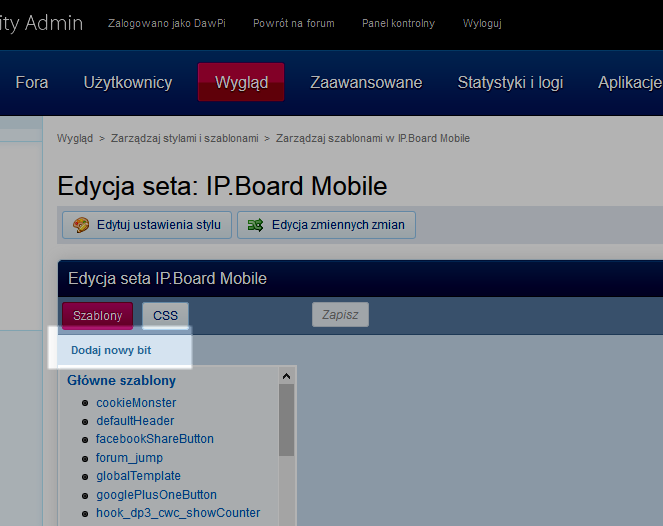Go to Zarządzaj szablonami w IP.Board Mobile breadcrumb
This screenshot has height=526, width=663.
373,138
